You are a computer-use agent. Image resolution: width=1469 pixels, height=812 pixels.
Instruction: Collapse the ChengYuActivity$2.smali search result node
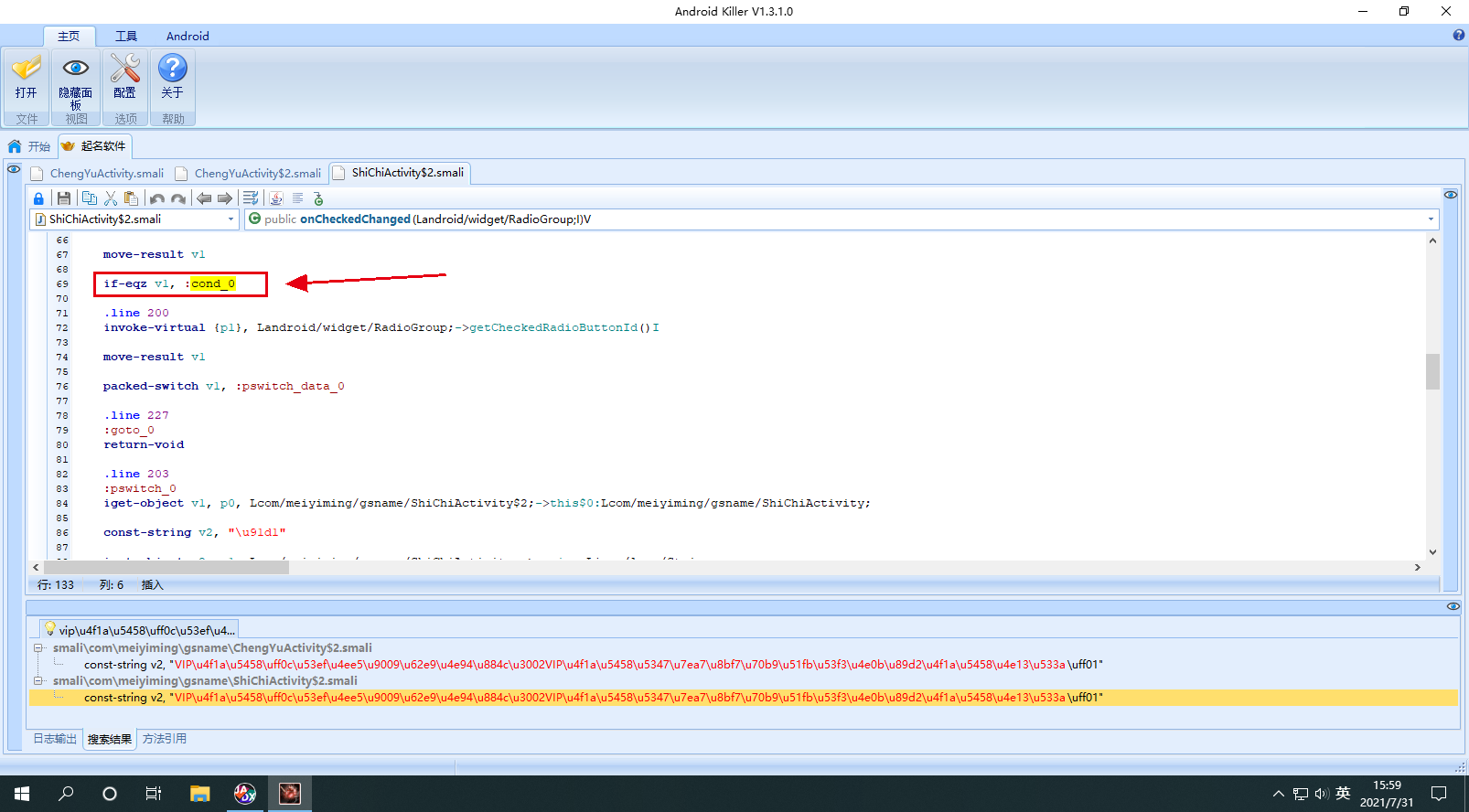click(38, 647)
